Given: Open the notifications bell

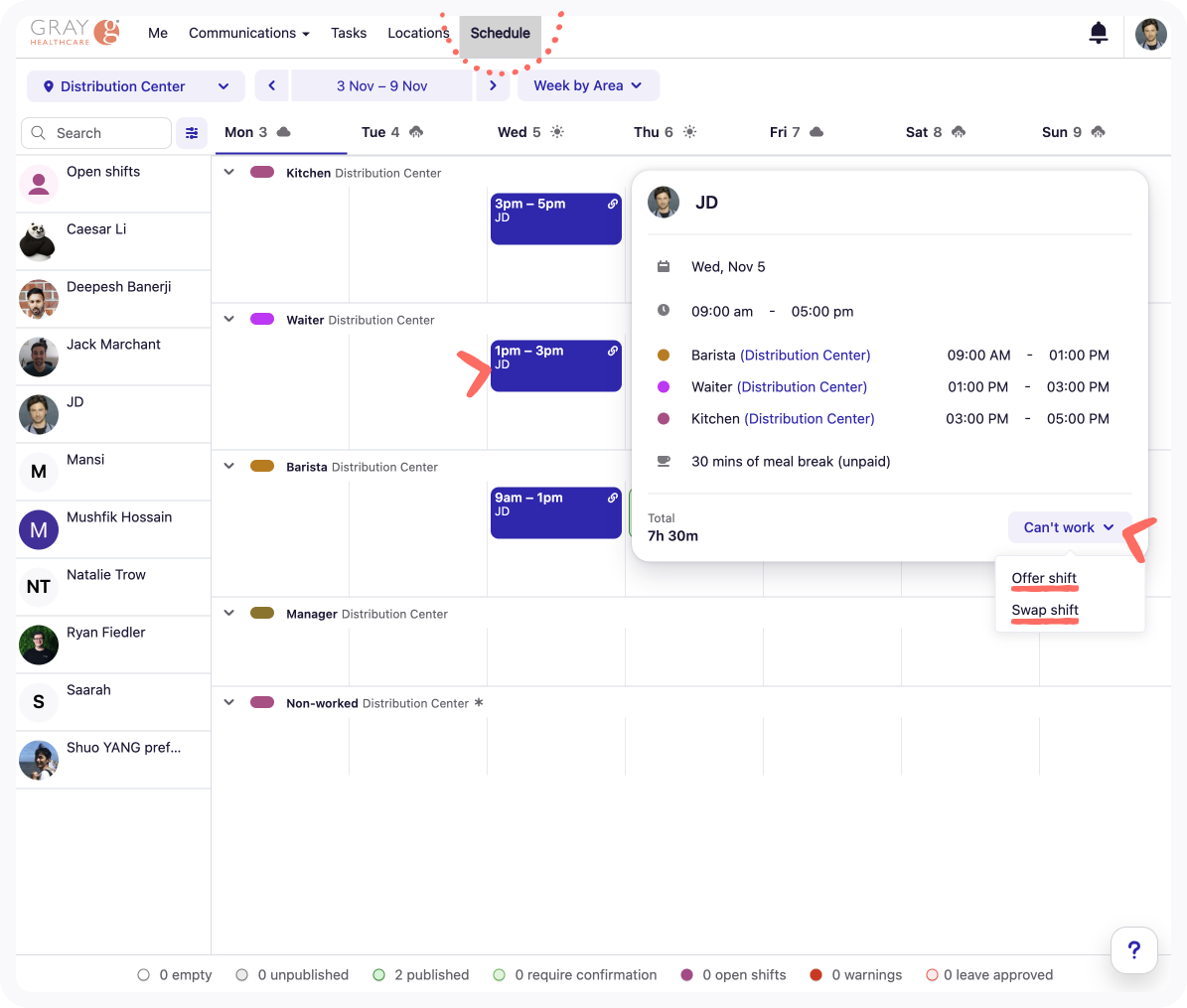Looking at the screenshot, I should point(1099,33).
